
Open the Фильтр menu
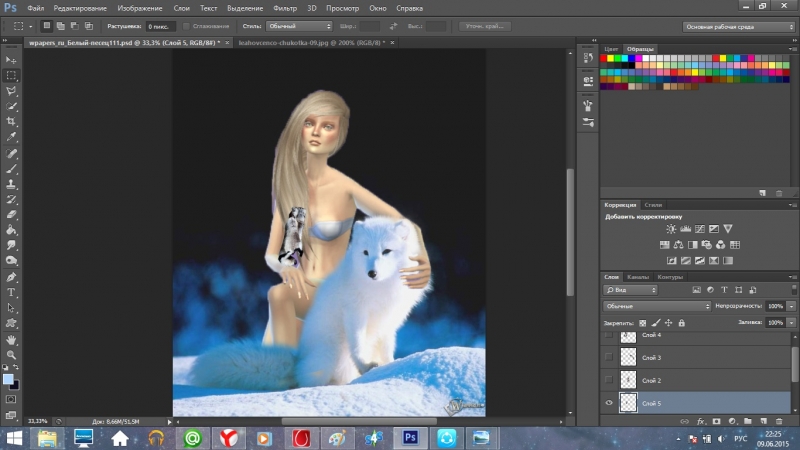285,8
